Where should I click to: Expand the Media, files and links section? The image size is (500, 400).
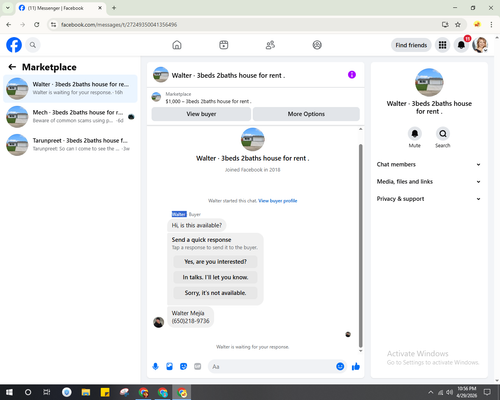click(x=429, y=182)
